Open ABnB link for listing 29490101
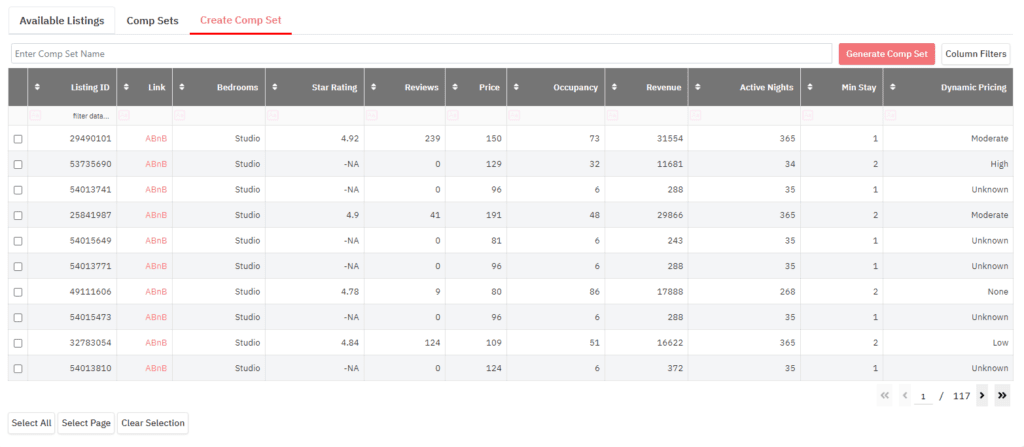Viewport: 1024px width, 447px height. (156, 139)
